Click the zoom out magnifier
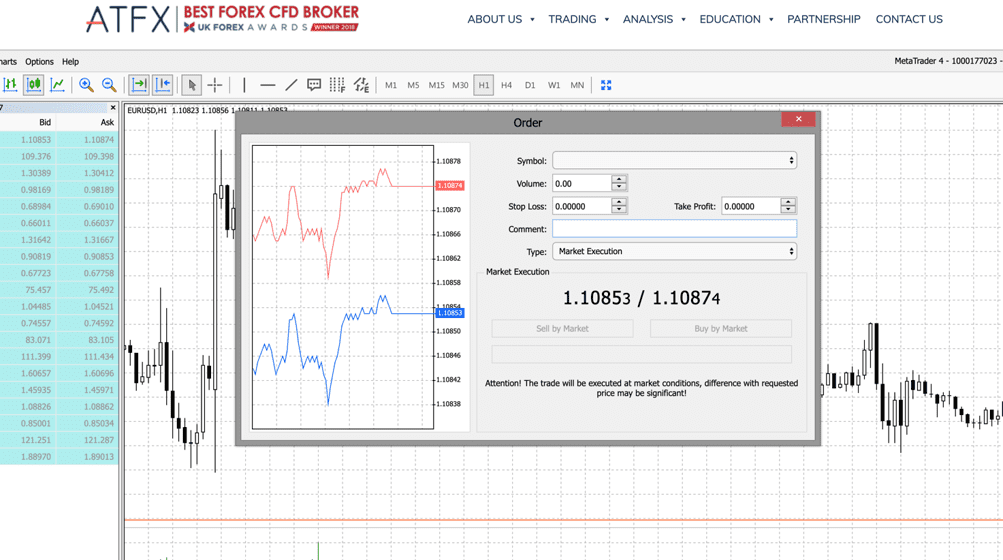 [109, 85]
